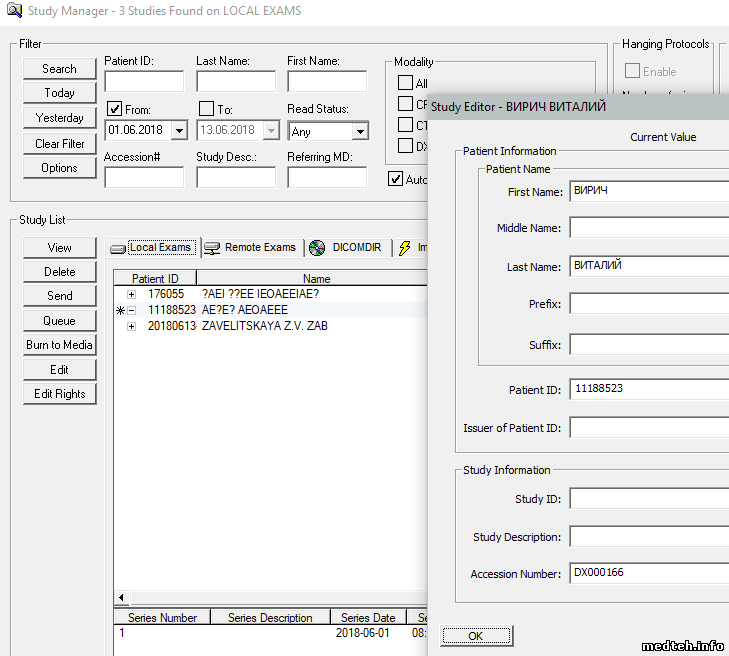
Task: Expand patient 176055 tree node
Action: click(x=132, y=294)
